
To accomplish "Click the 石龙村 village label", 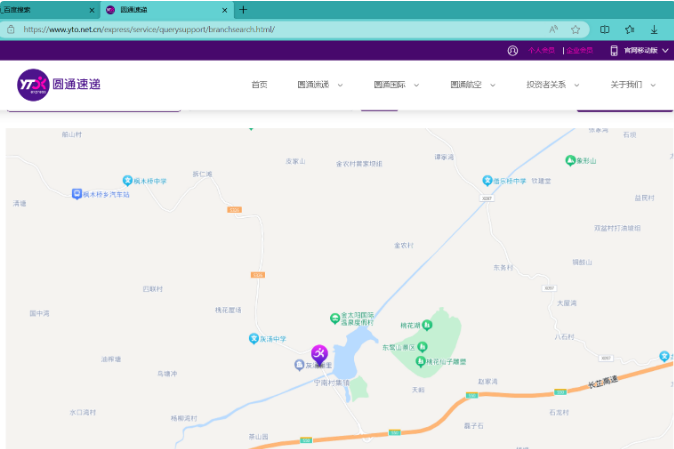I will coord(559,412).
